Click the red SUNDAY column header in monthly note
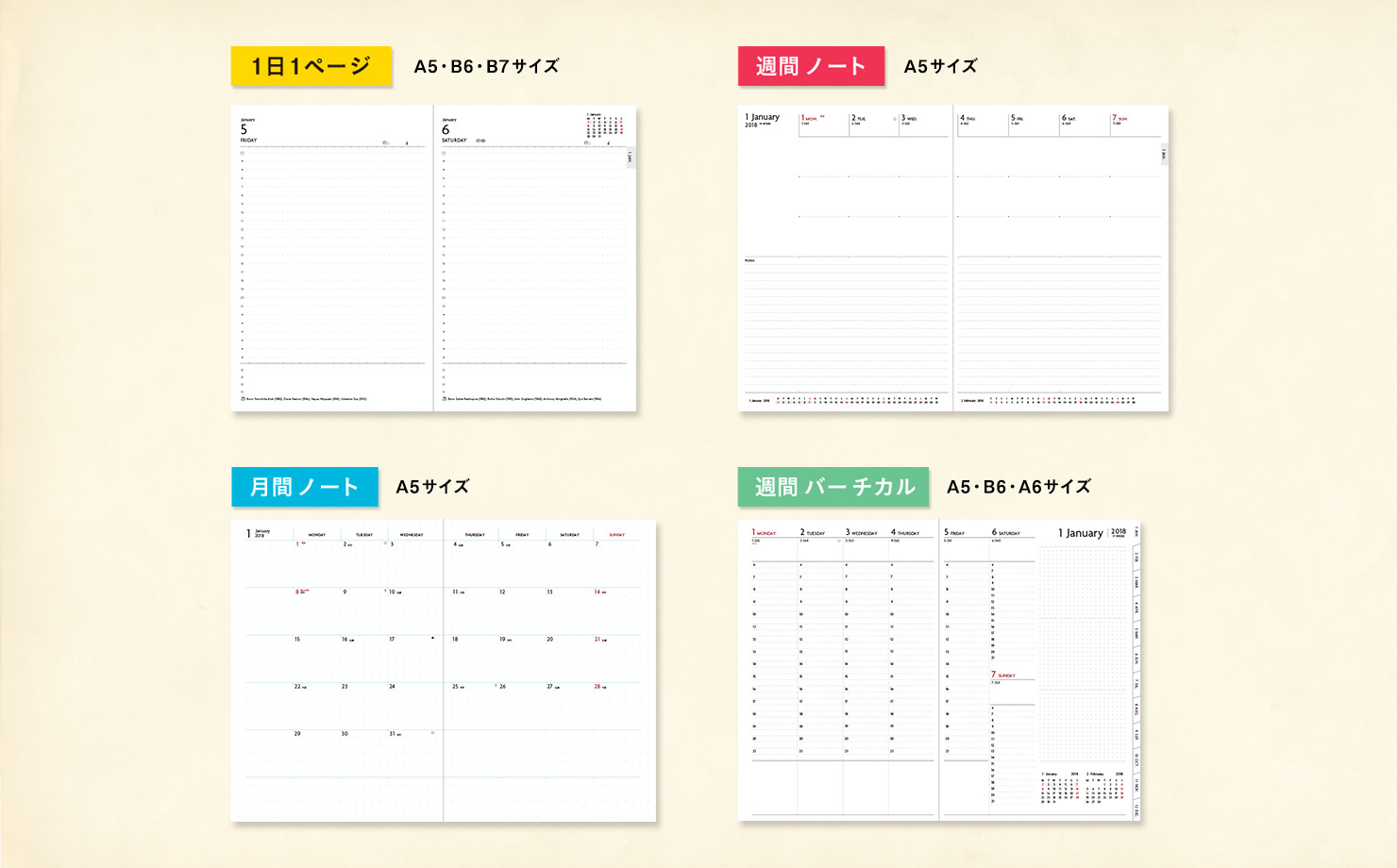1397x868 pixels. click(616, 535)
